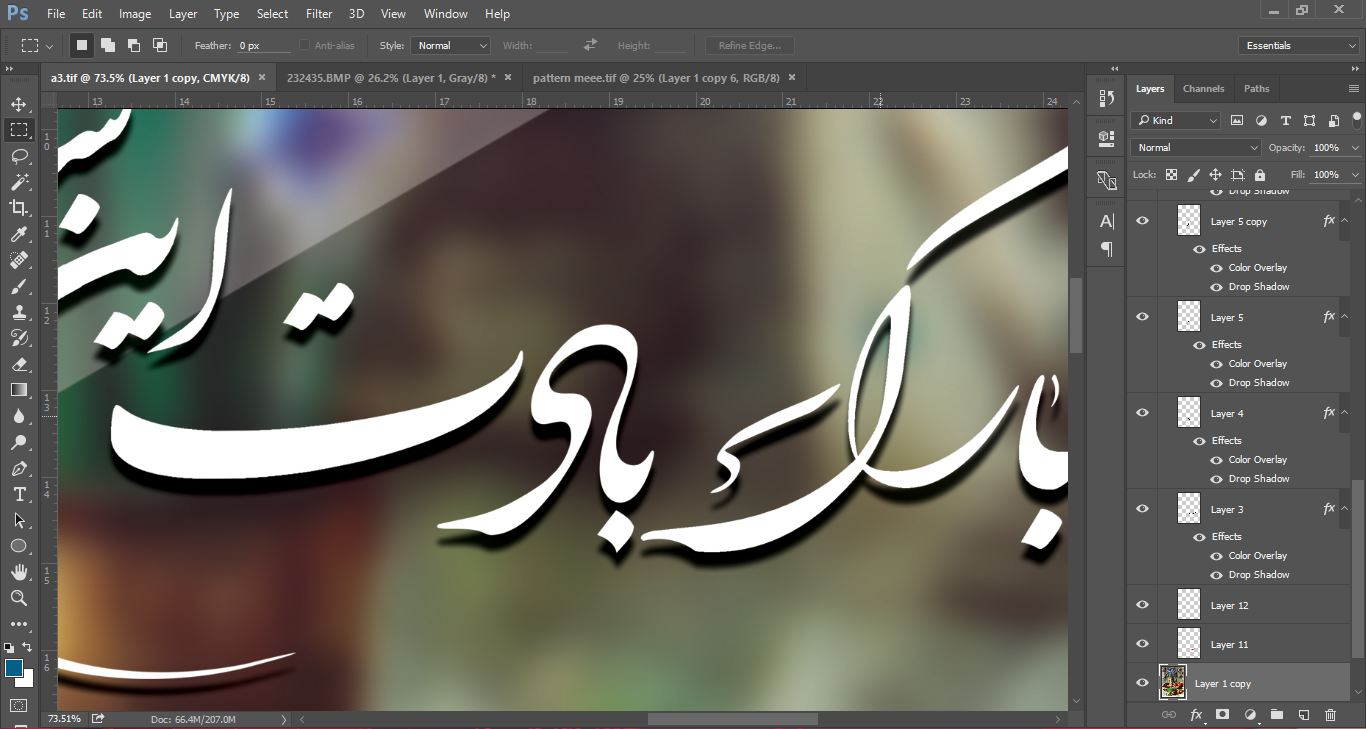Open Fill slider dropdown arrow

tap(1354, 175)
